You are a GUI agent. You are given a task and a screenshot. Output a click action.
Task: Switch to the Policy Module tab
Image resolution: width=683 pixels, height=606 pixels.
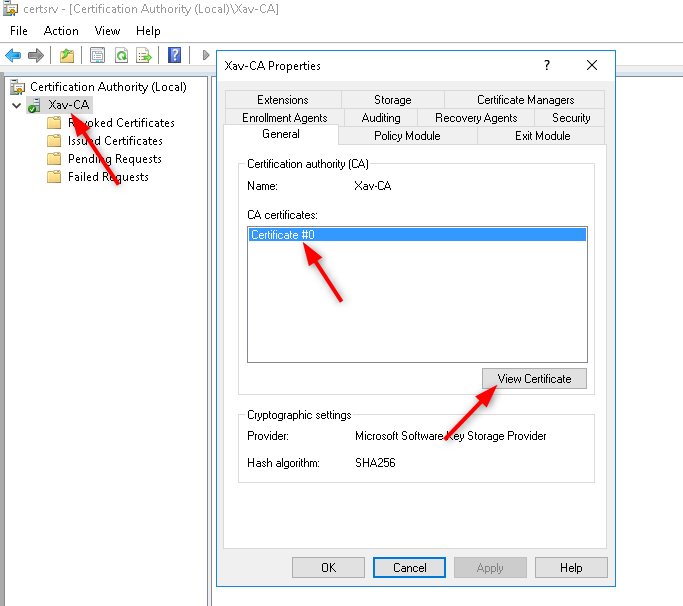tap(407, 136)
